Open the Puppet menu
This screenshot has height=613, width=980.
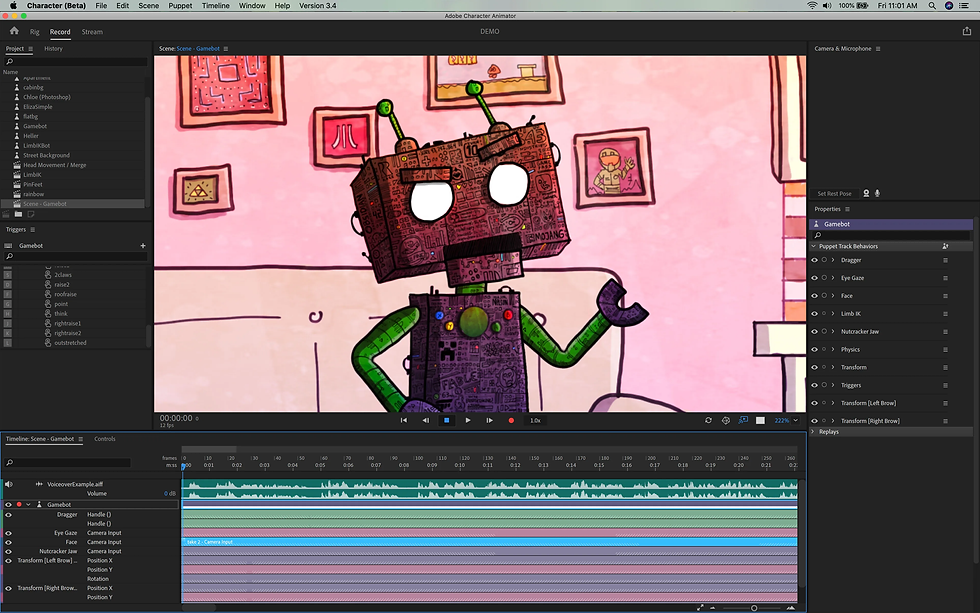tap(180, 6)
